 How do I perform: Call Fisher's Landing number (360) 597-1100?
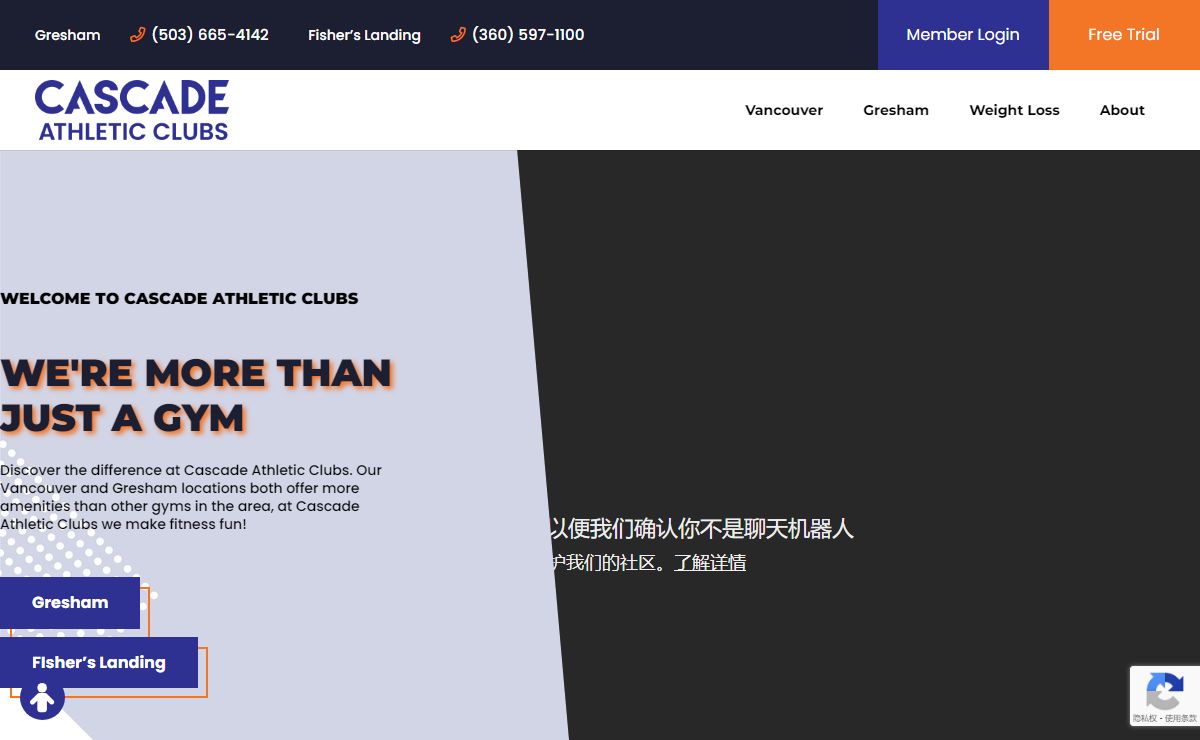[x=528, y=35]
